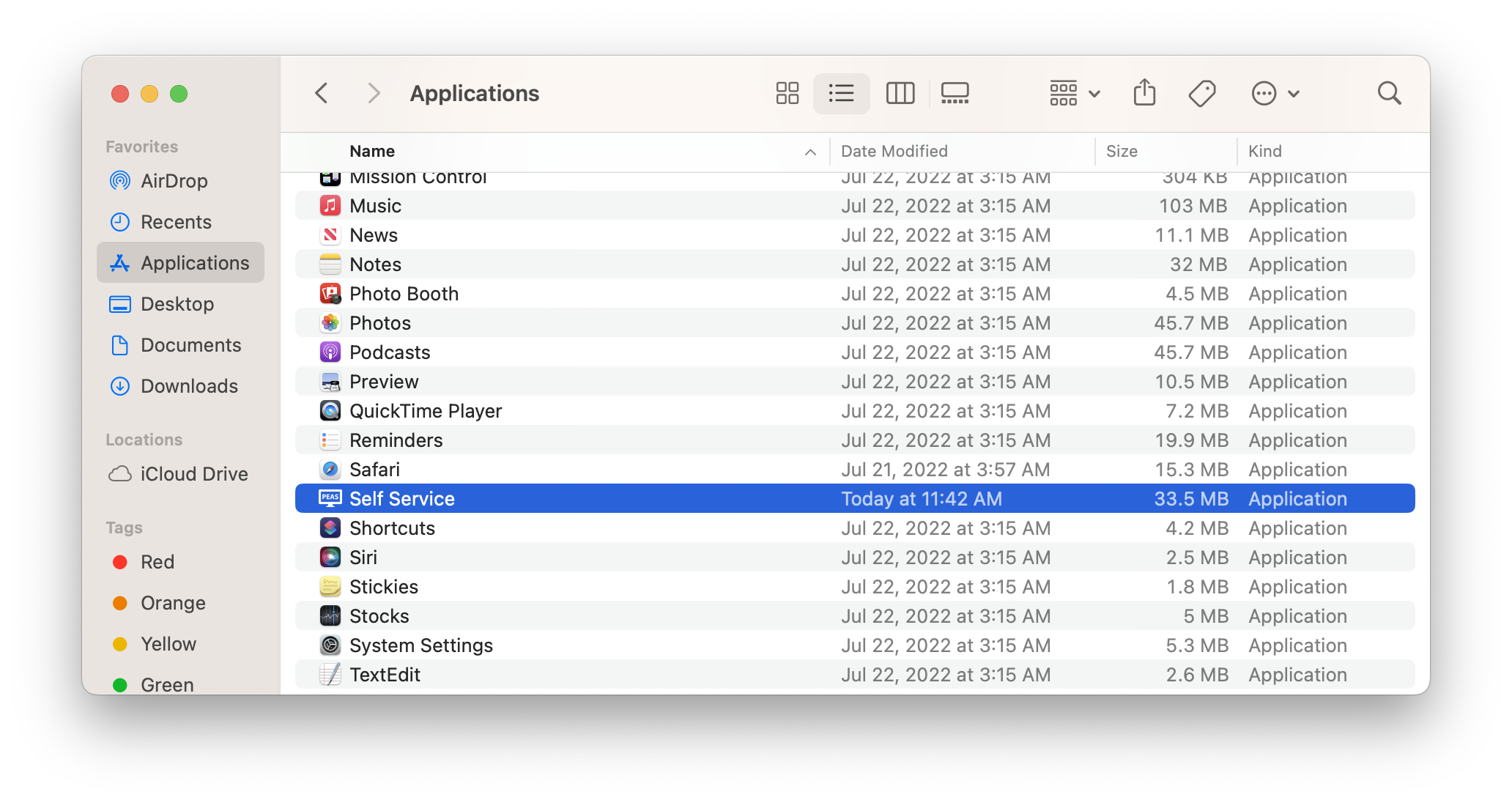Switch to icon grid view
The width and height of the screenshot is (1512, 803).
pyautogui.click(x=787, y=93)
